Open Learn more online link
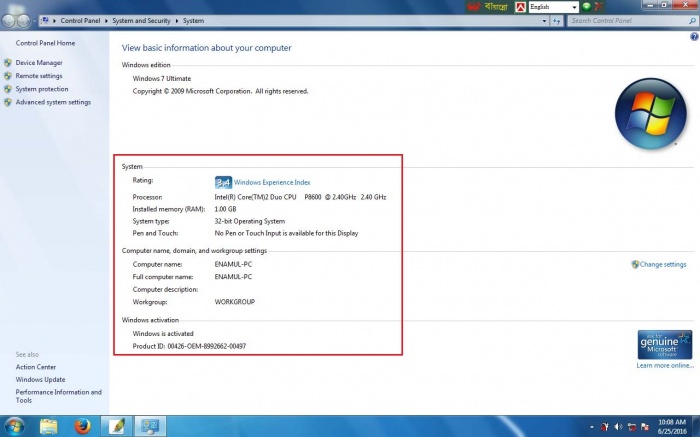 (x=665, y=366)
